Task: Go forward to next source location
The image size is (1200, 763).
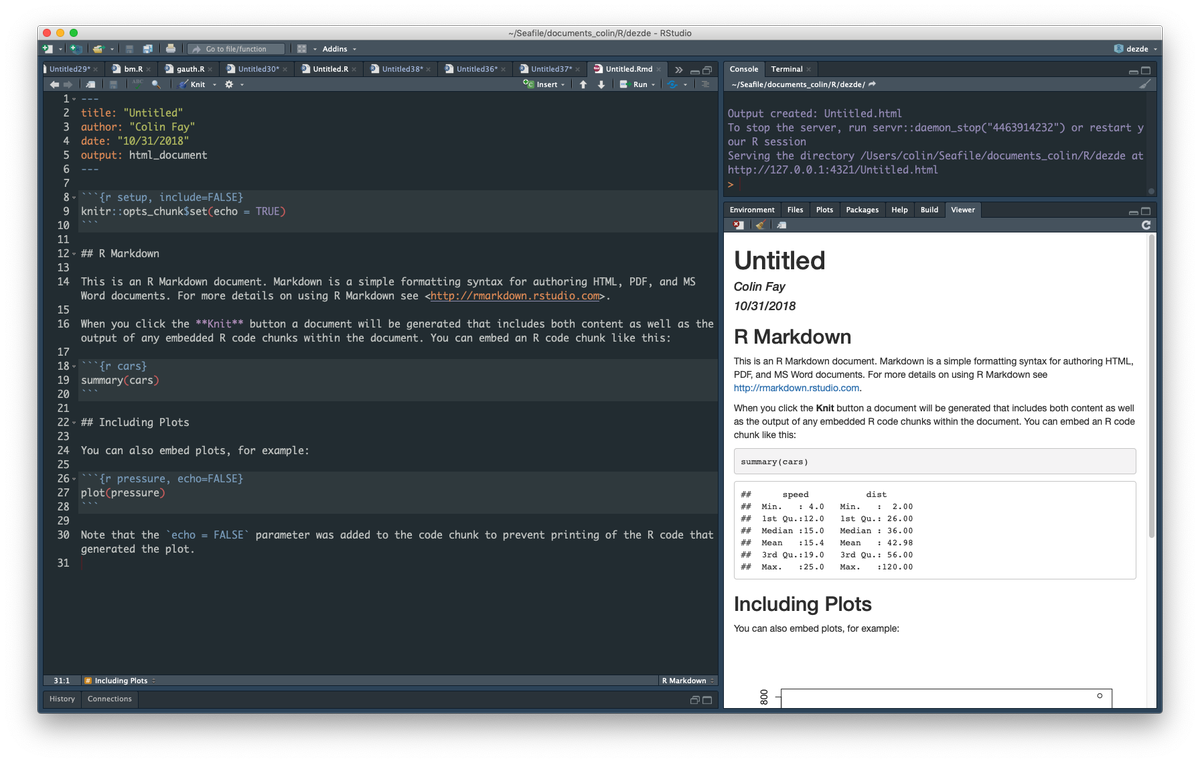Action: (x=68, y=84)
